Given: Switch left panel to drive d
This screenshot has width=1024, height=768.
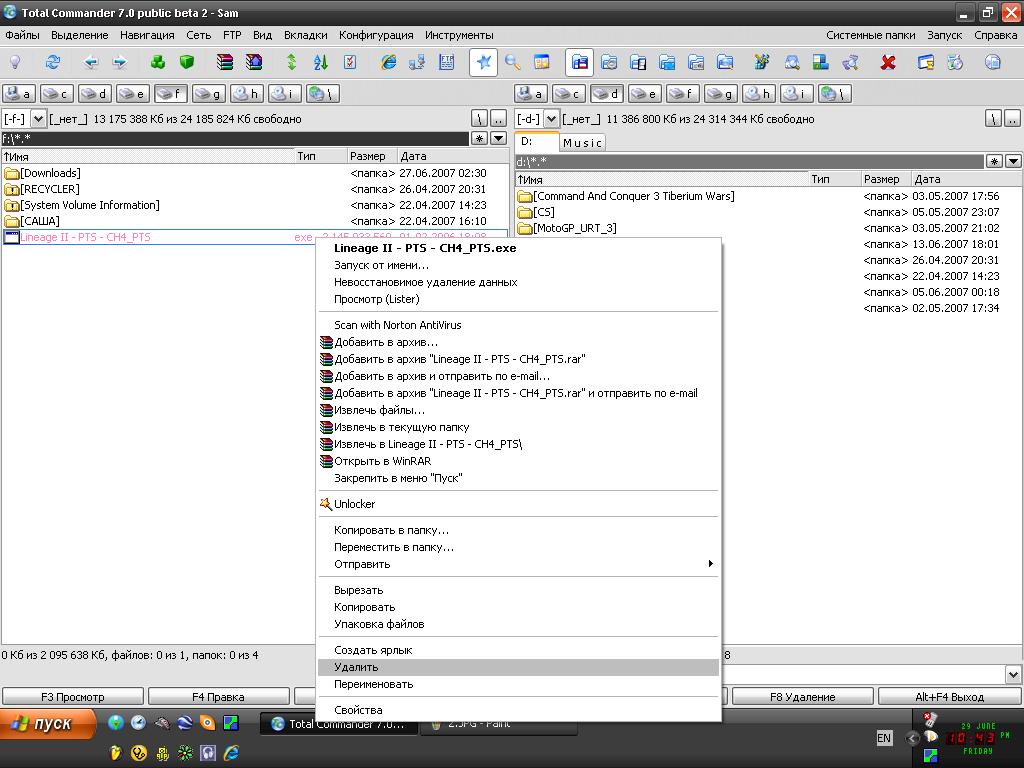Looking at the screenshot, I should [95, 94].
